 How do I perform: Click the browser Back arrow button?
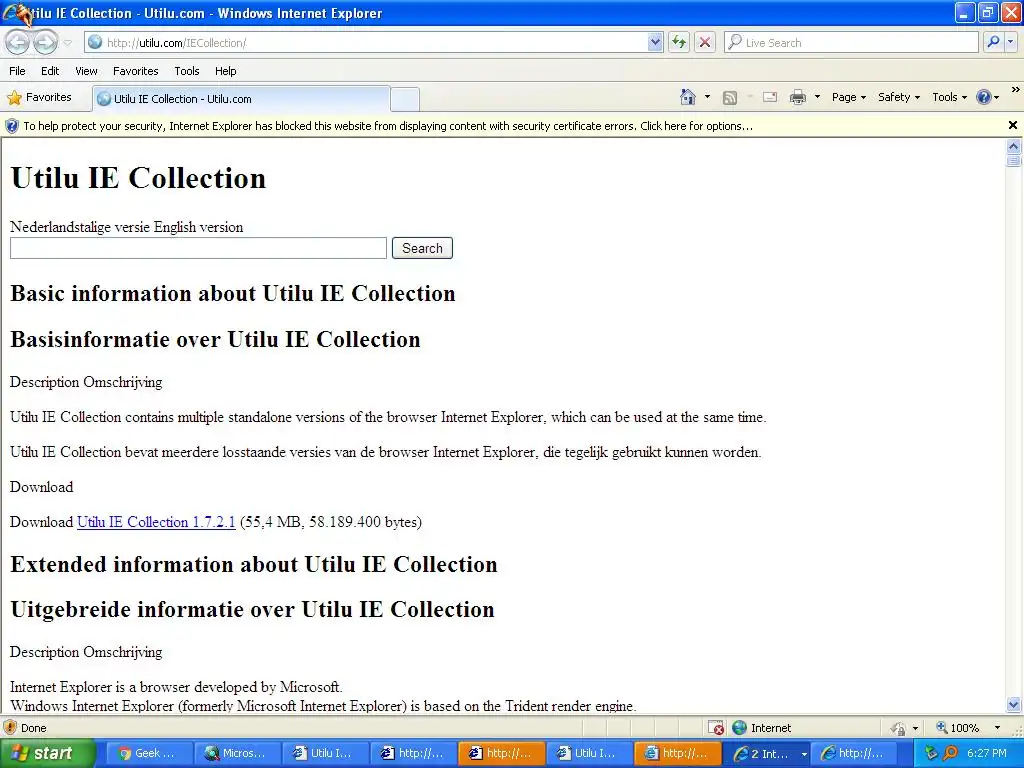coord(18,42)
